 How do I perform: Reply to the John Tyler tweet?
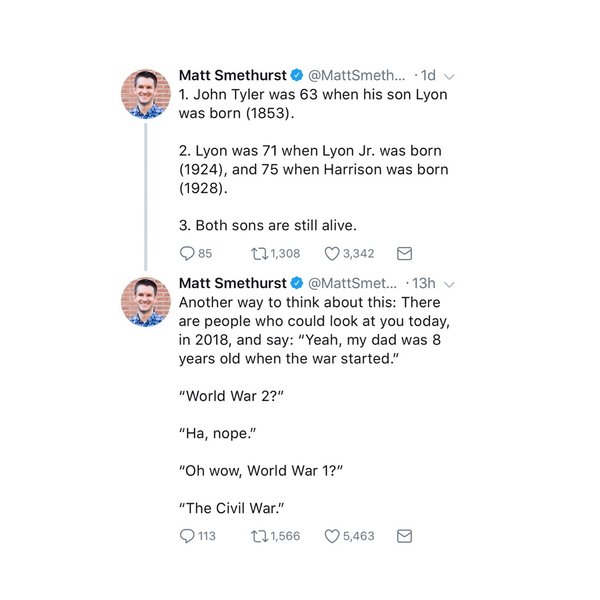tap(186, 254)
